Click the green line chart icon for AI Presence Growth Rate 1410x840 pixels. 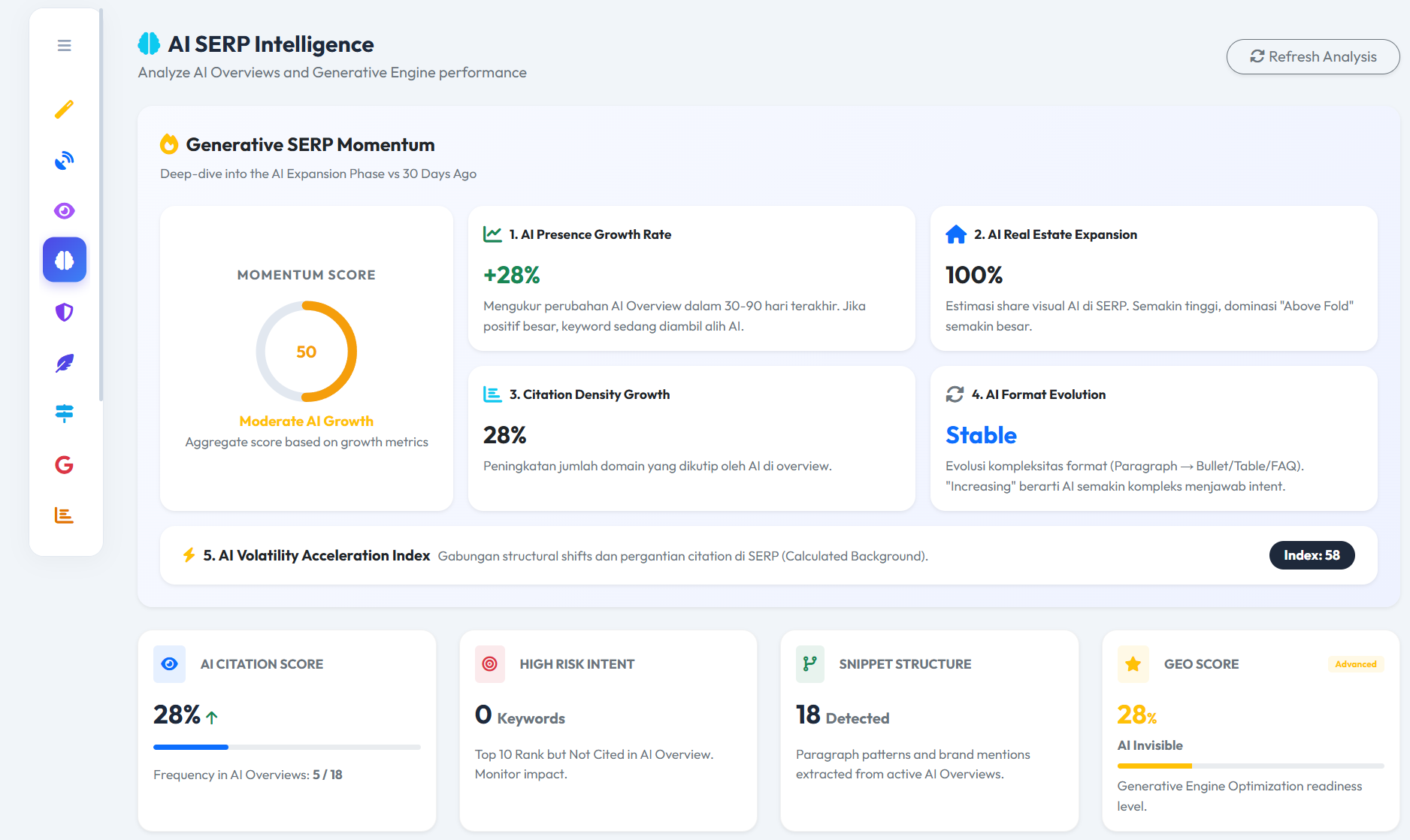(492, 234)
